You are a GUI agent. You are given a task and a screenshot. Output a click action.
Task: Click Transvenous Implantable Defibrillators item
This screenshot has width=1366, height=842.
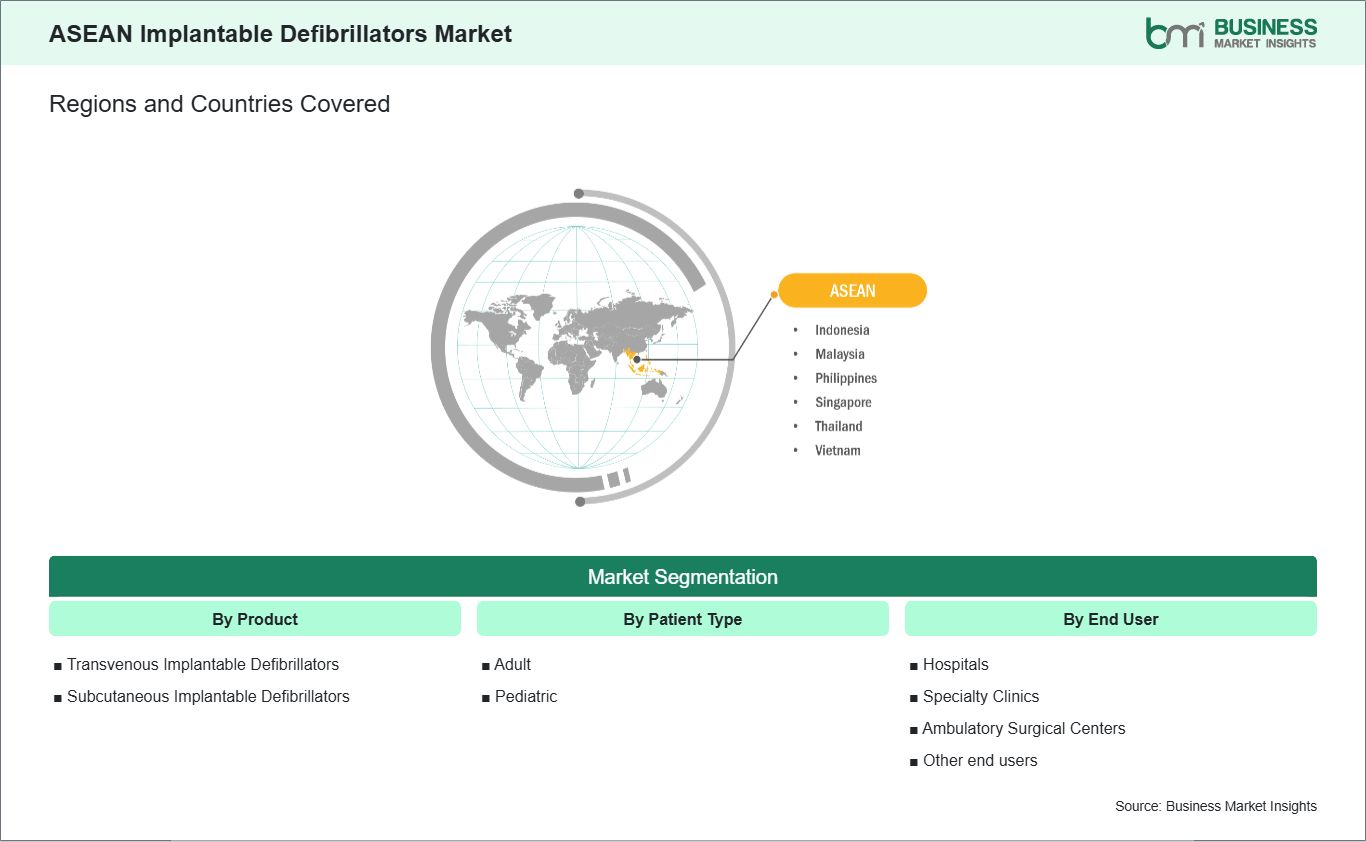203,664
